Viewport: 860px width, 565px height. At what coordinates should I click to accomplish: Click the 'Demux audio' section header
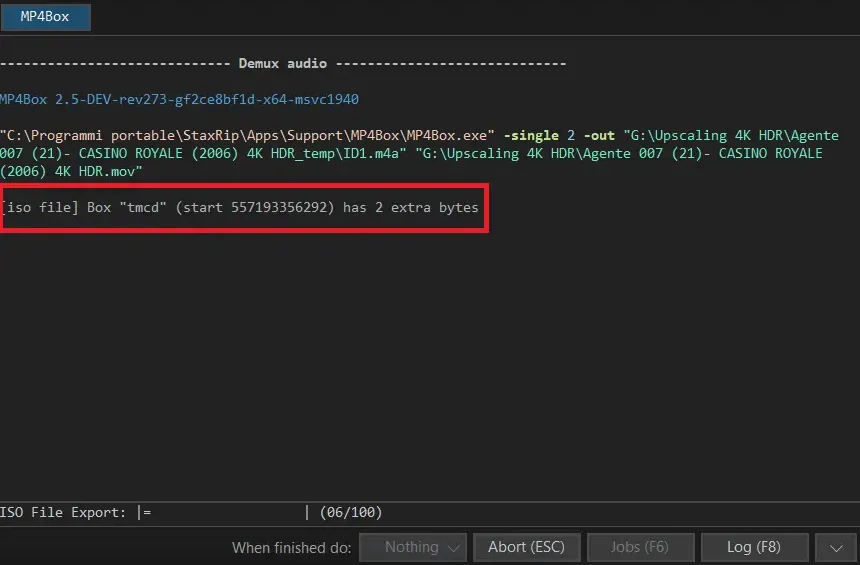pos(283,64)
